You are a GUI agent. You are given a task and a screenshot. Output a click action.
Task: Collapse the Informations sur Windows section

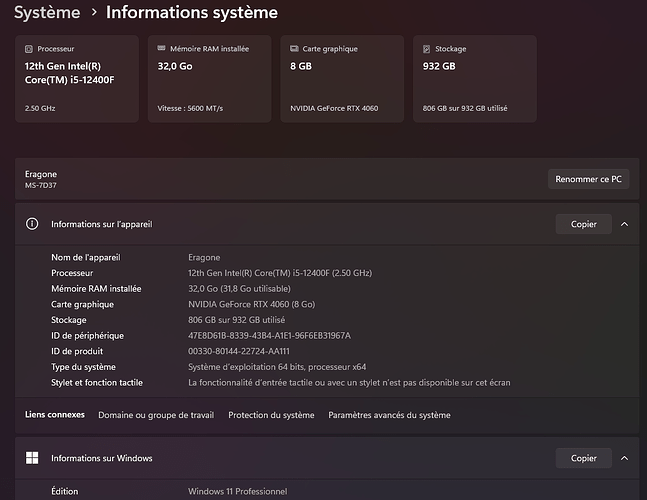point(624,458)
